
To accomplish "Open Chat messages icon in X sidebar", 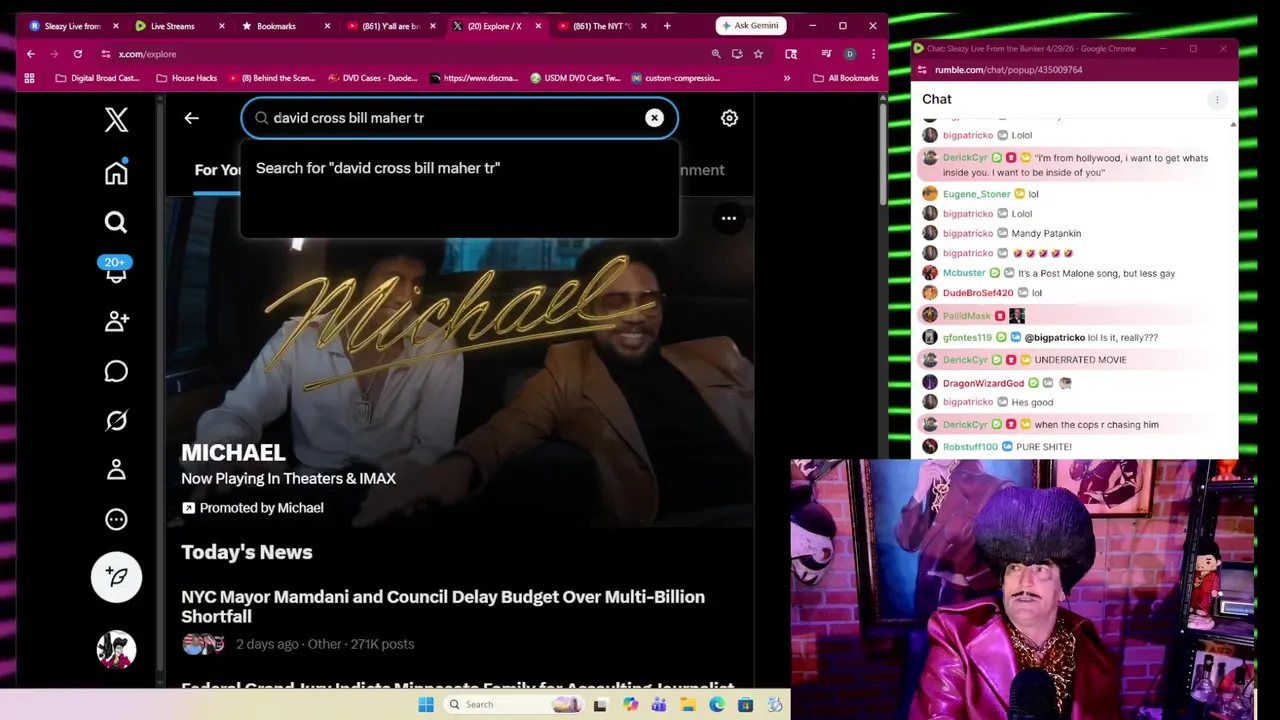I will tap(116, 371).
